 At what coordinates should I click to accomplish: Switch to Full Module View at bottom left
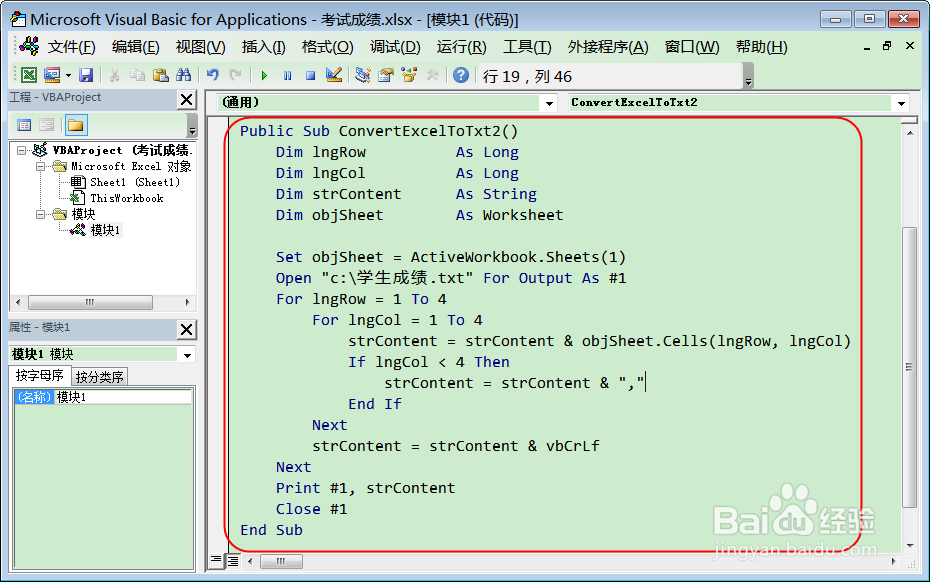(x=233, y=561)
